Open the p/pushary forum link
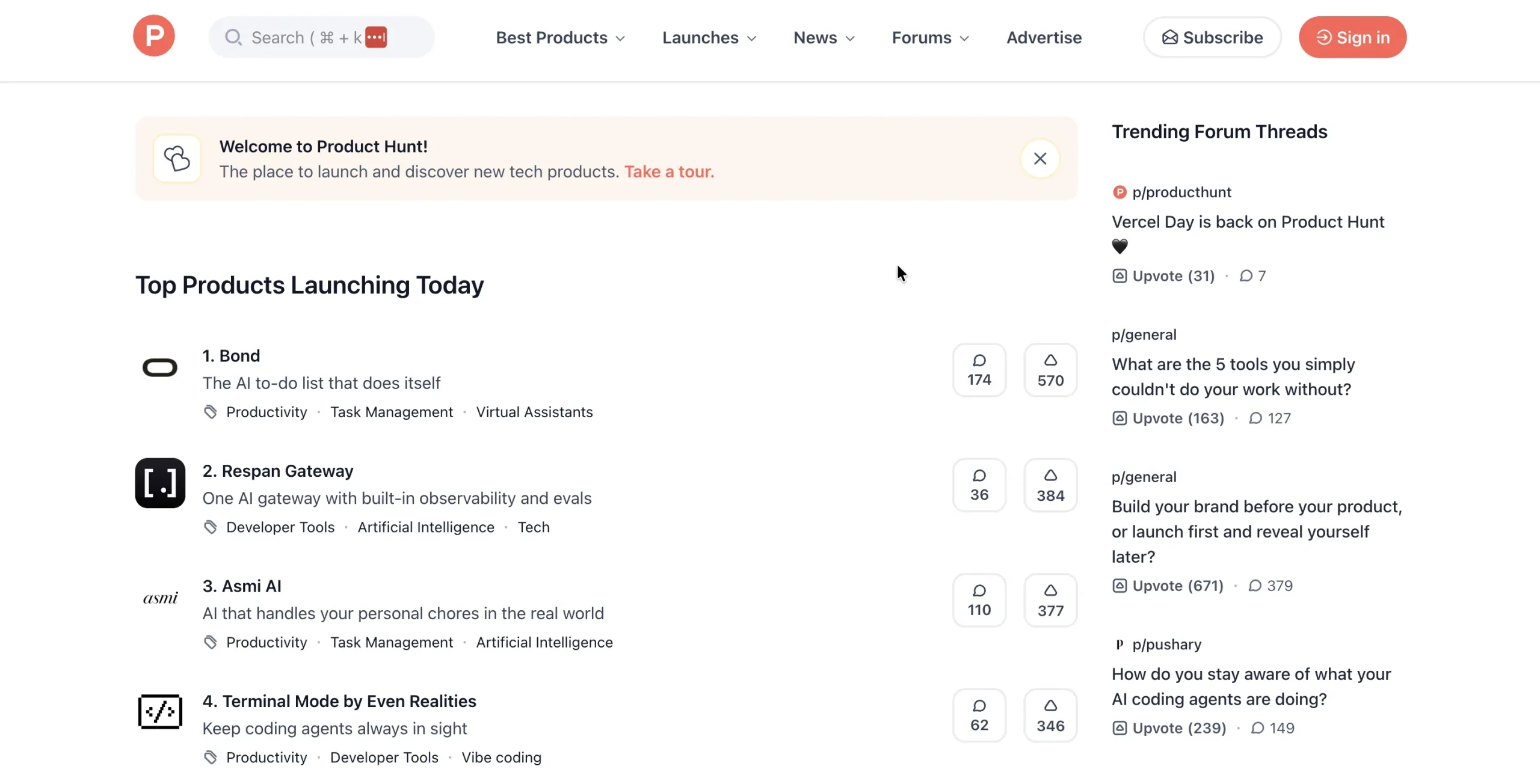 1166,645
